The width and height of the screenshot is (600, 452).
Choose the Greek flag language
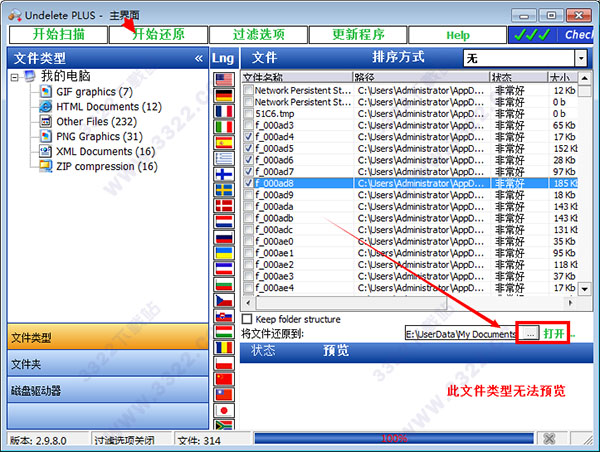tap(224, 158)
